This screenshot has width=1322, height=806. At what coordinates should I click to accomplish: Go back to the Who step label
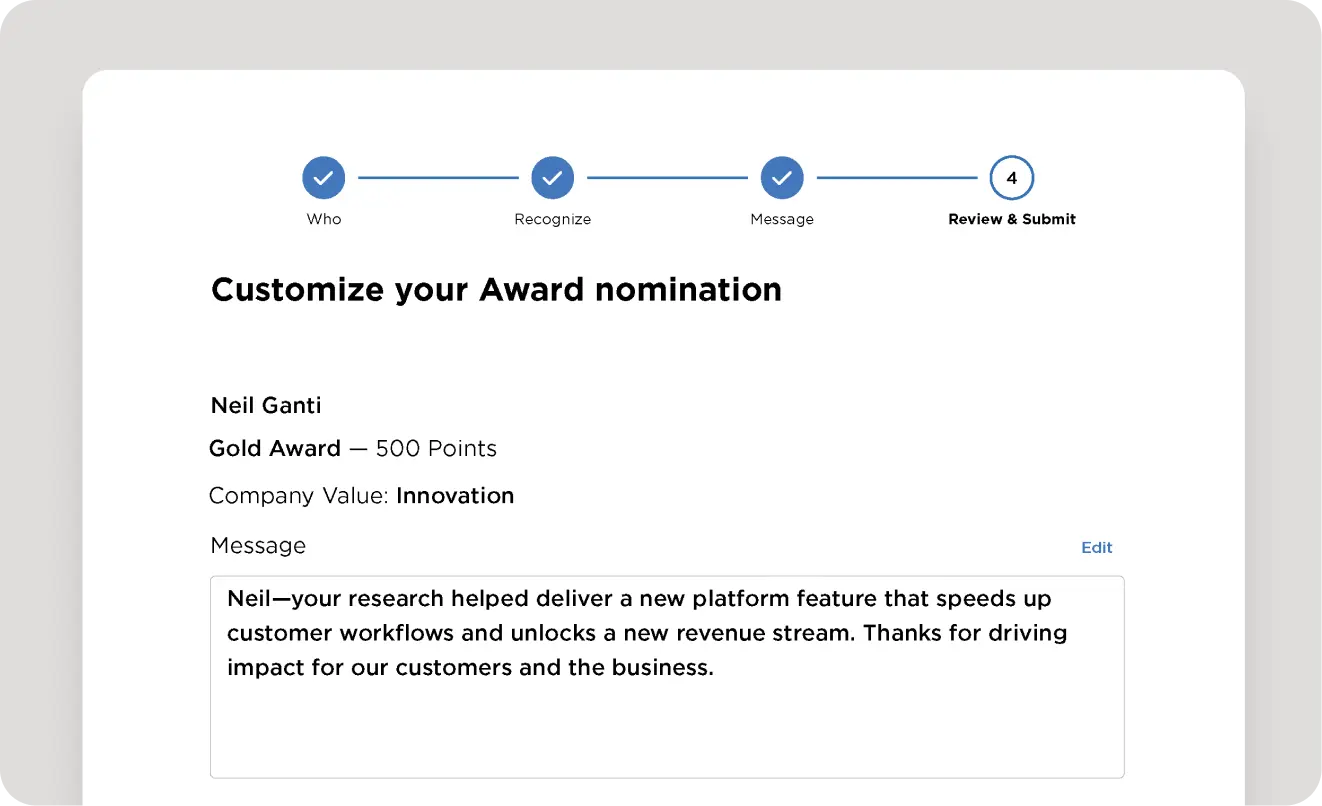pos(324,219)
